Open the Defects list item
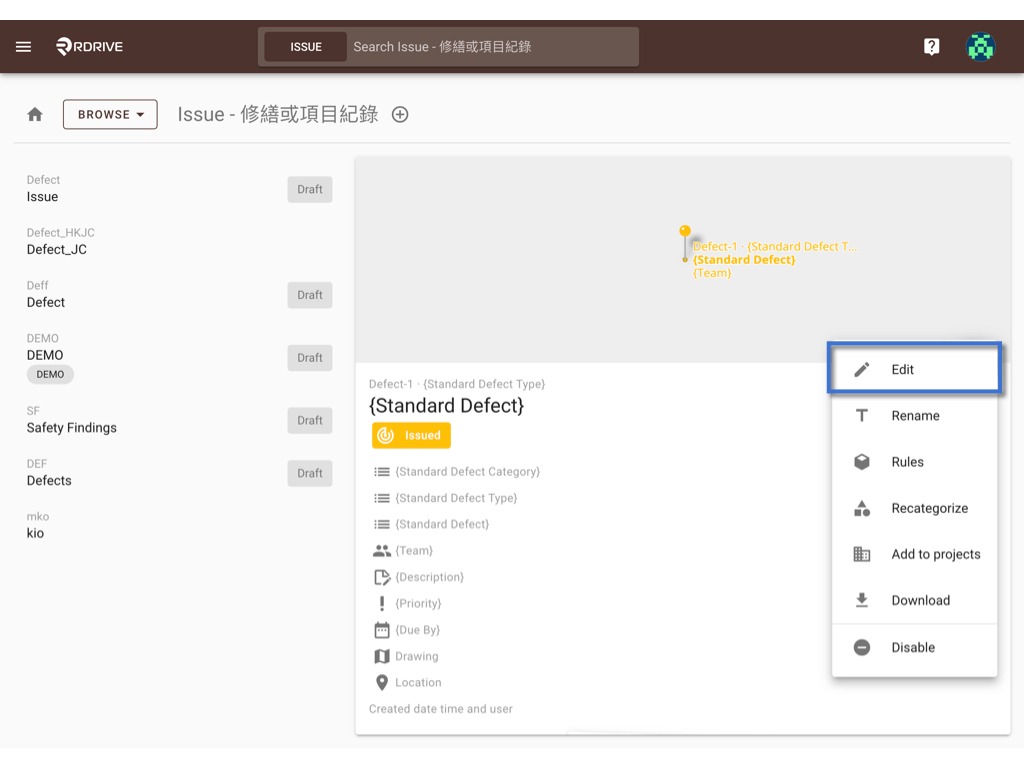Image resolution: width=1024 pixels, height=768 pixels. [x=179, y=473]
